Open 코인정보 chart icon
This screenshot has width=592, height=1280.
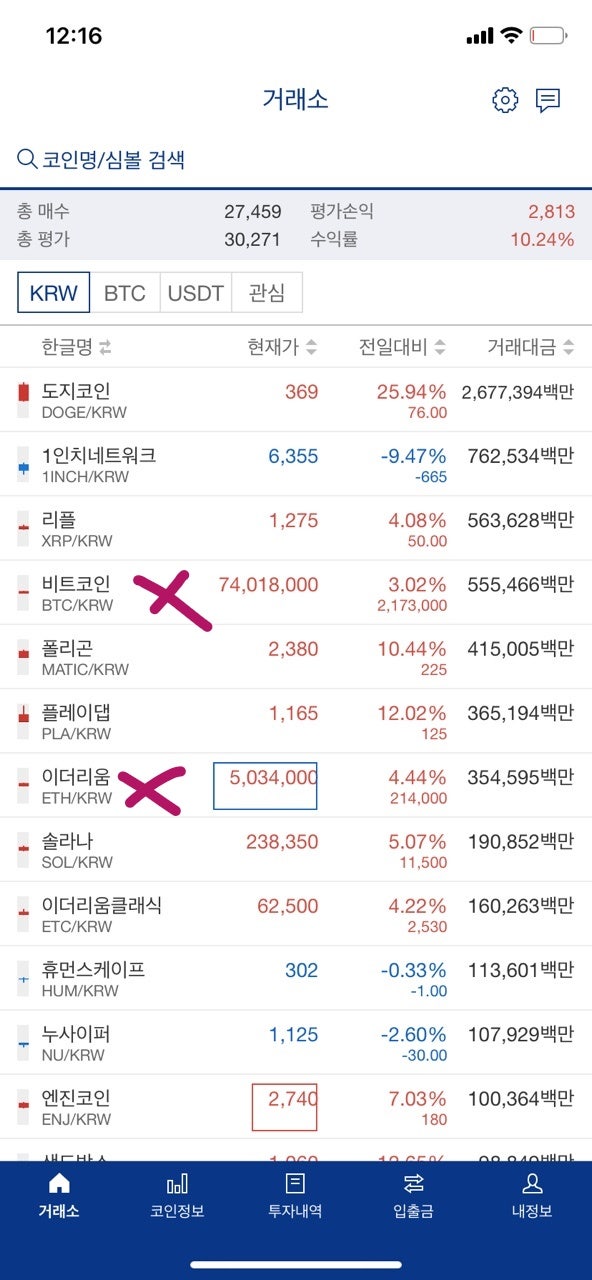tap(177, 1185)
